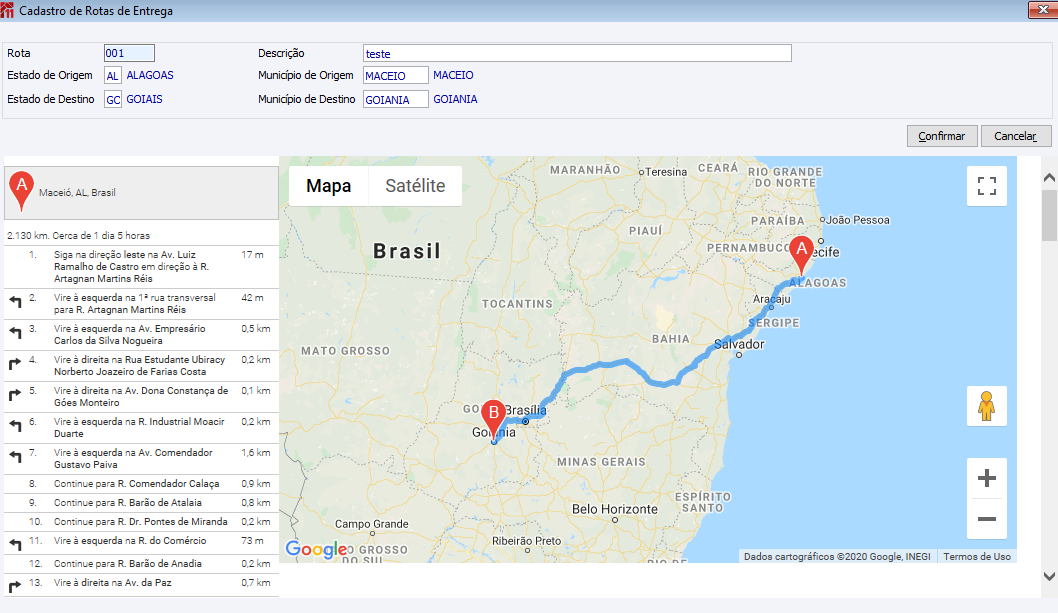Select step 1 Siga na direção leste
Image resolution: width=1058 pixels, height=613 pixels.
coord(142,267)
